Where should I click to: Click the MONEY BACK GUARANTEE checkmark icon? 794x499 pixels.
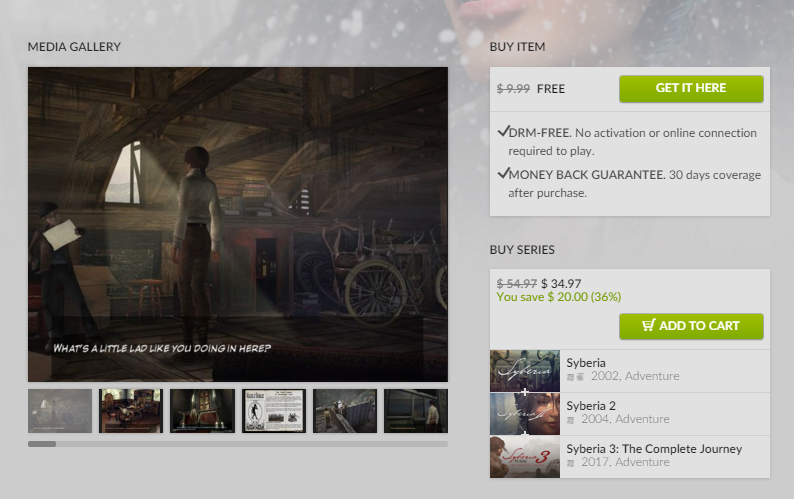click(503, 174)
